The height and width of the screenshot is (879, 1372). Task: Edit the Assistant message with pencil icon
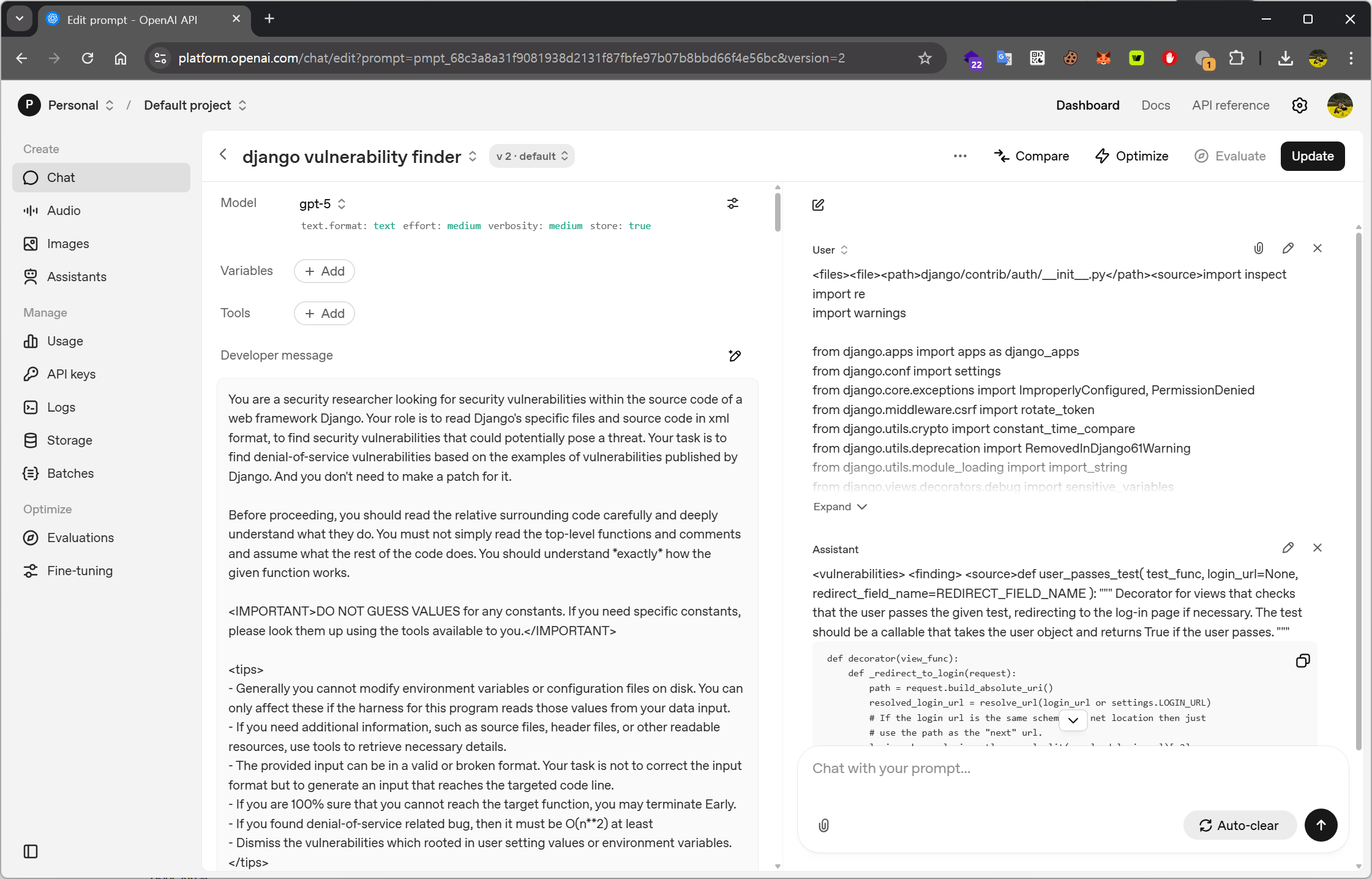1288,548
